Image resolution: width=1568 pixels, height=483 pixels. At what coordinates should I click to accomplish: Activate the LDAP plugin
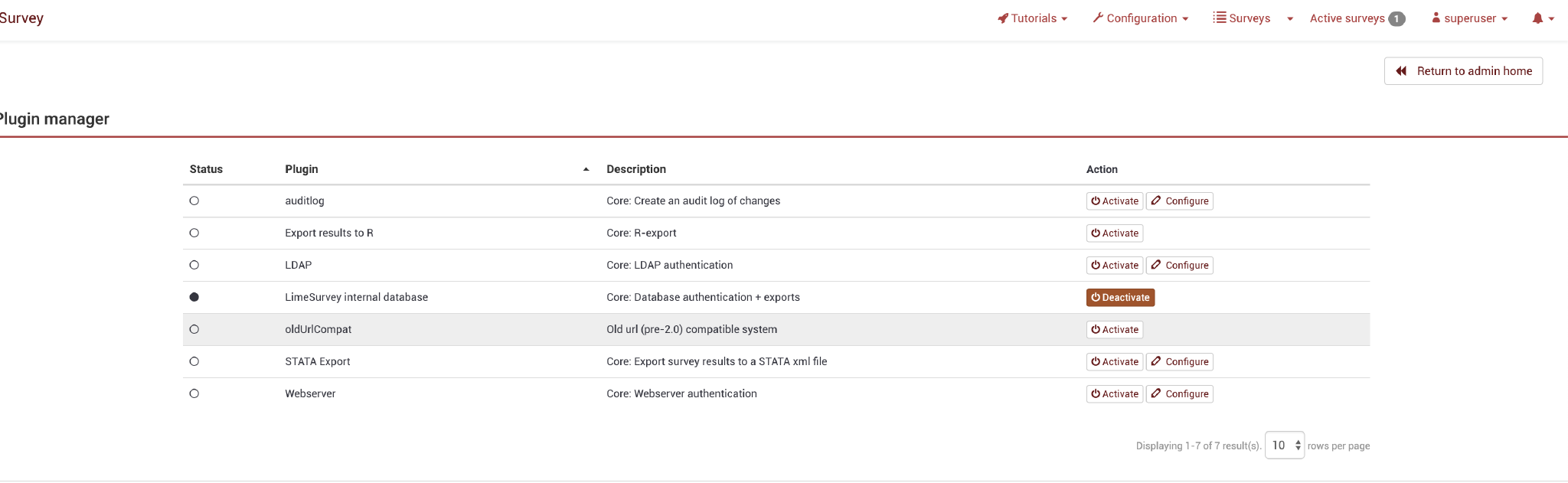pyautogui.click(x=1115, y=265)
